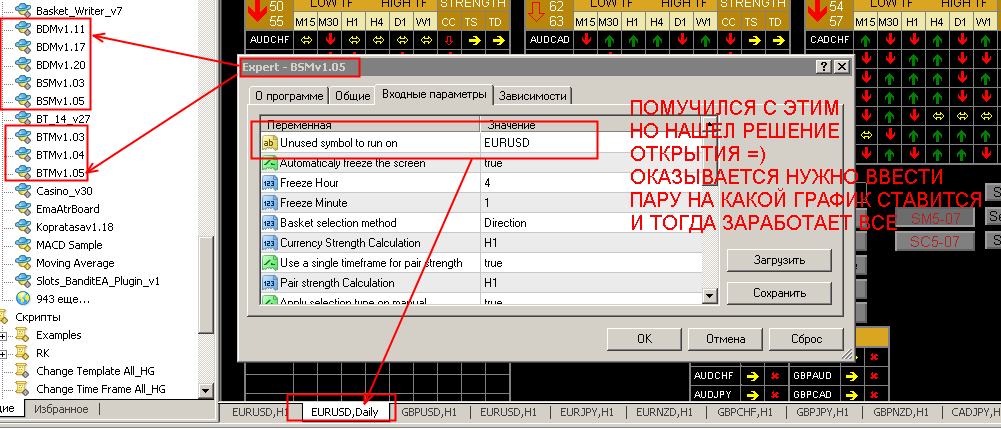Click the Kopratasav1.18 expert icon

click(24, 227)
